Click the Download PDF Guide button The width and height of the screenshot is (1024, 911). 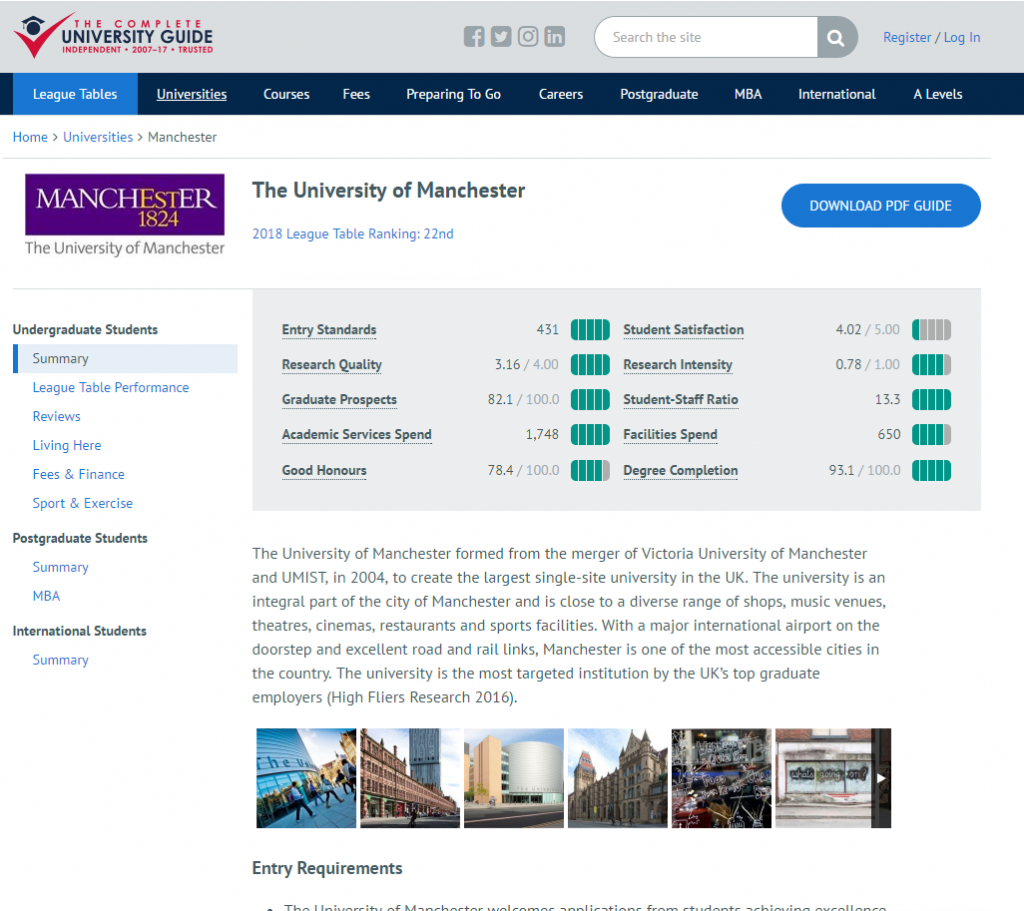pyautogui.click(x=880, y=206)
